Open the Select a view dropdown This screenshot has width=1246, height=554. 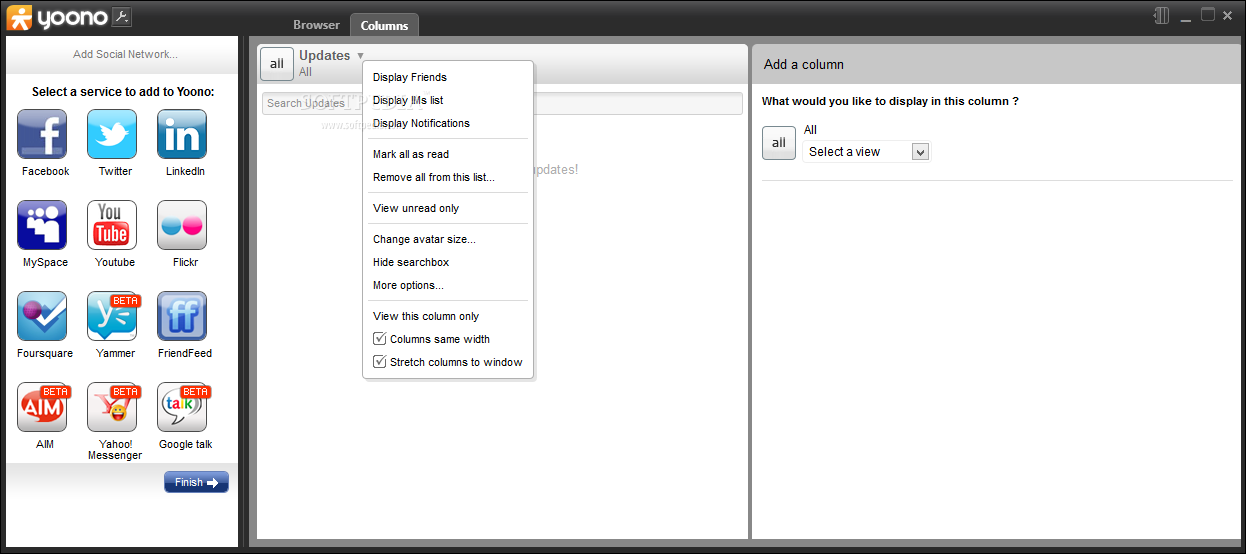(866, 152)
